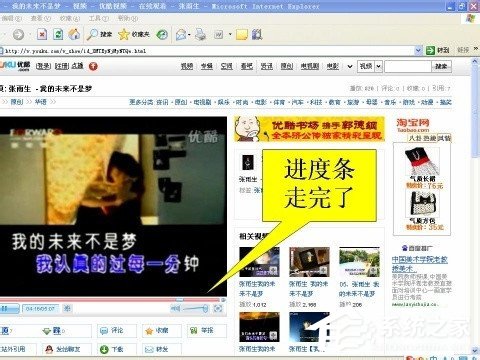Image resolution: width=480 pixels, height=360 pixels.
Task: Toggle the player pause/play button
Action: click(x=9, y=309)
